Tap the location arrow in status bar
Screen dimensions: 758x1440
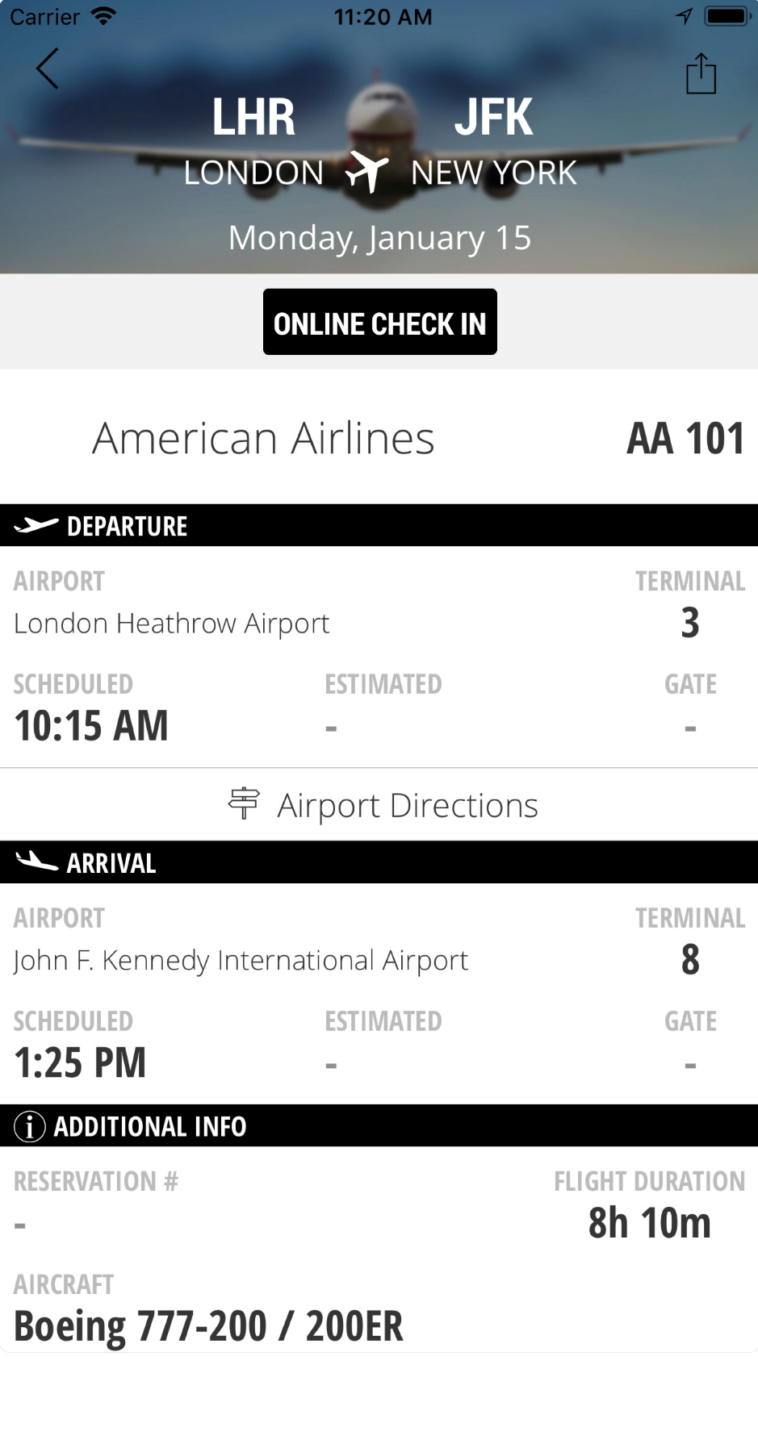[x=684, y=17]
